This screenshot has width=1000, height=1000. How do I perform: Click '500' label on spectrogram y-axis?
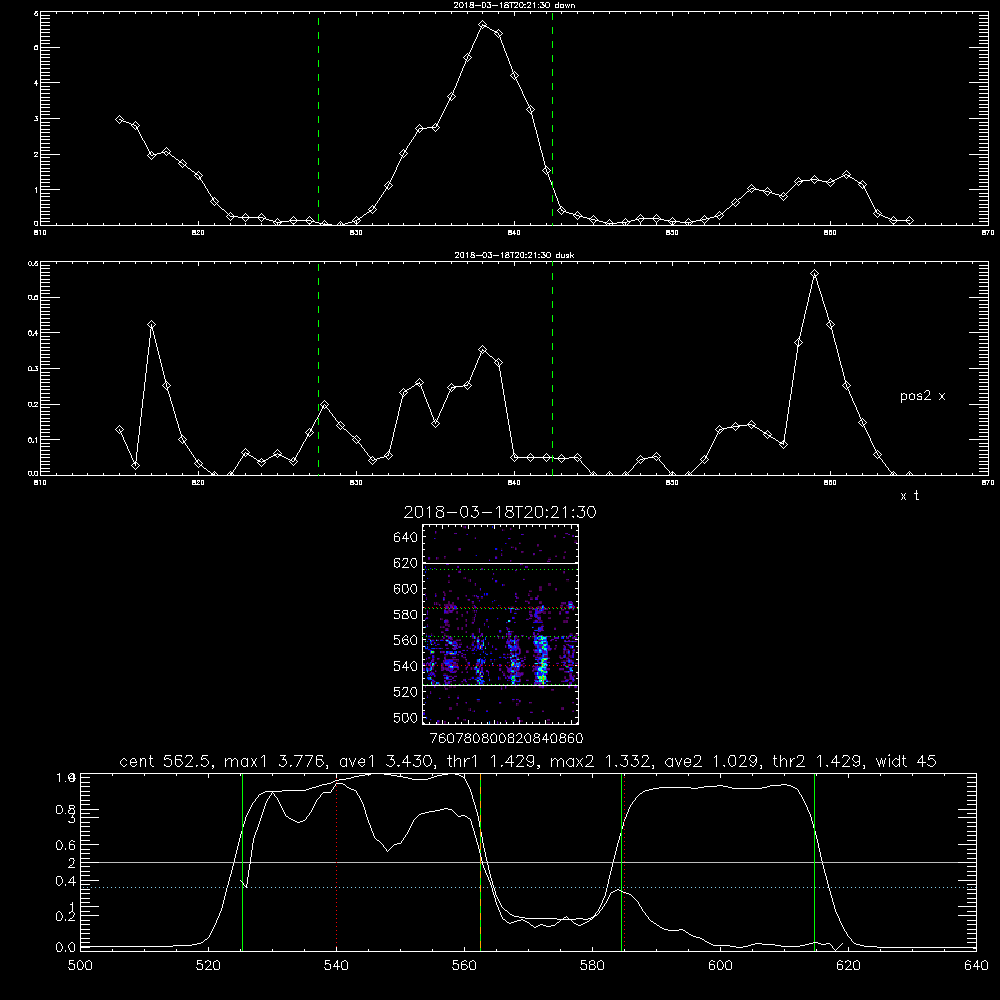point(406,717)
